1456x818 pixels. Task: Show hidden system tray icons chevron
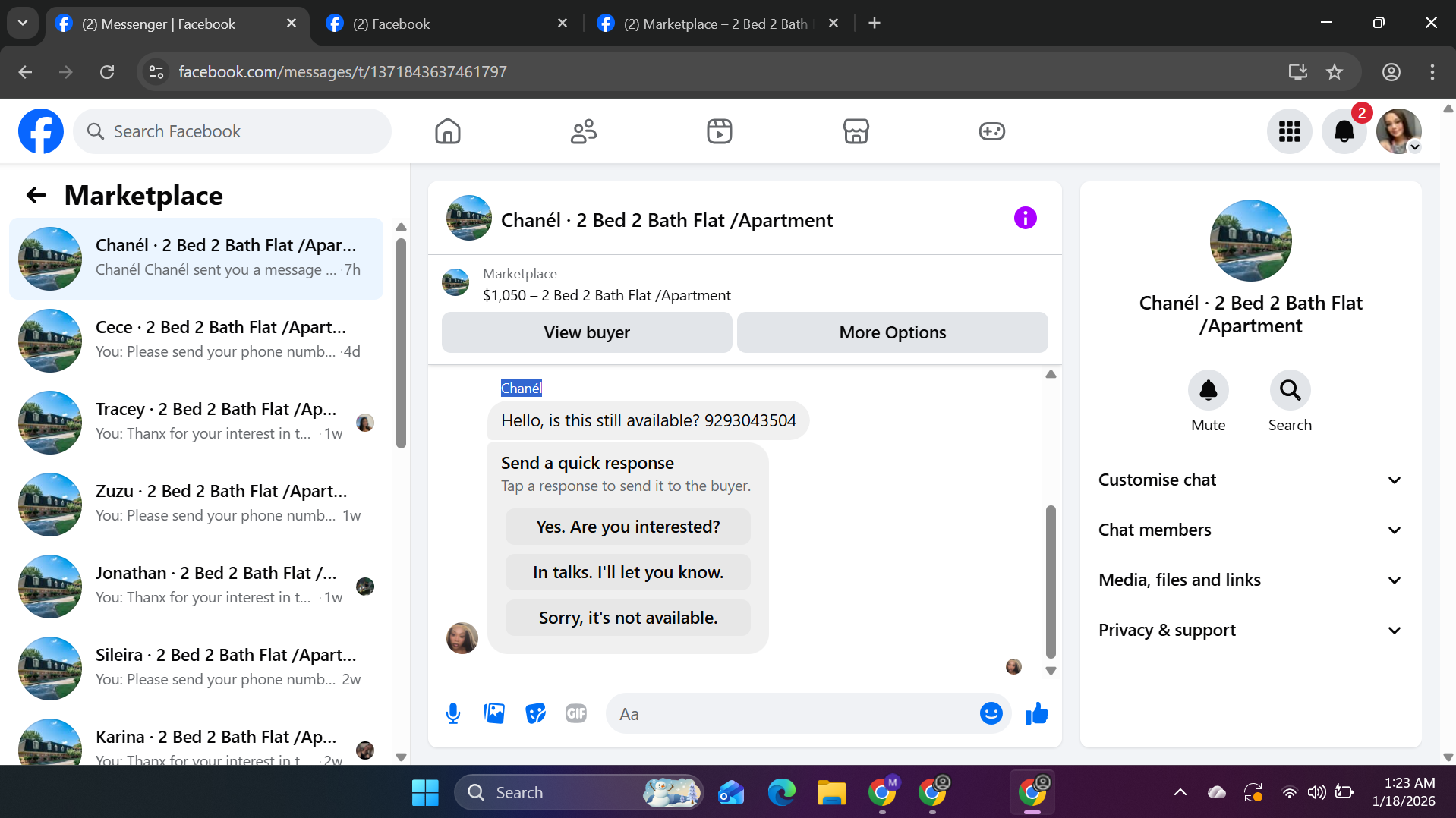[x=1180, y=792]
